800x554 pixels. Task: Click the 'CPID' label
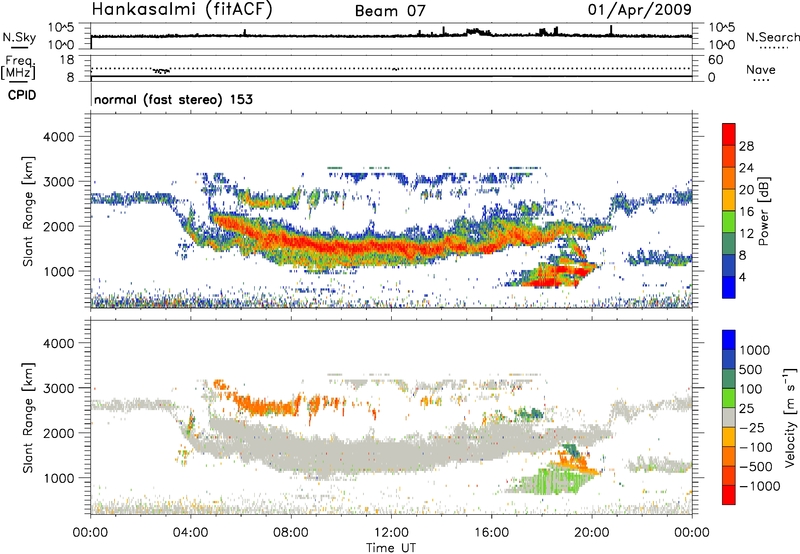(22, 95)
